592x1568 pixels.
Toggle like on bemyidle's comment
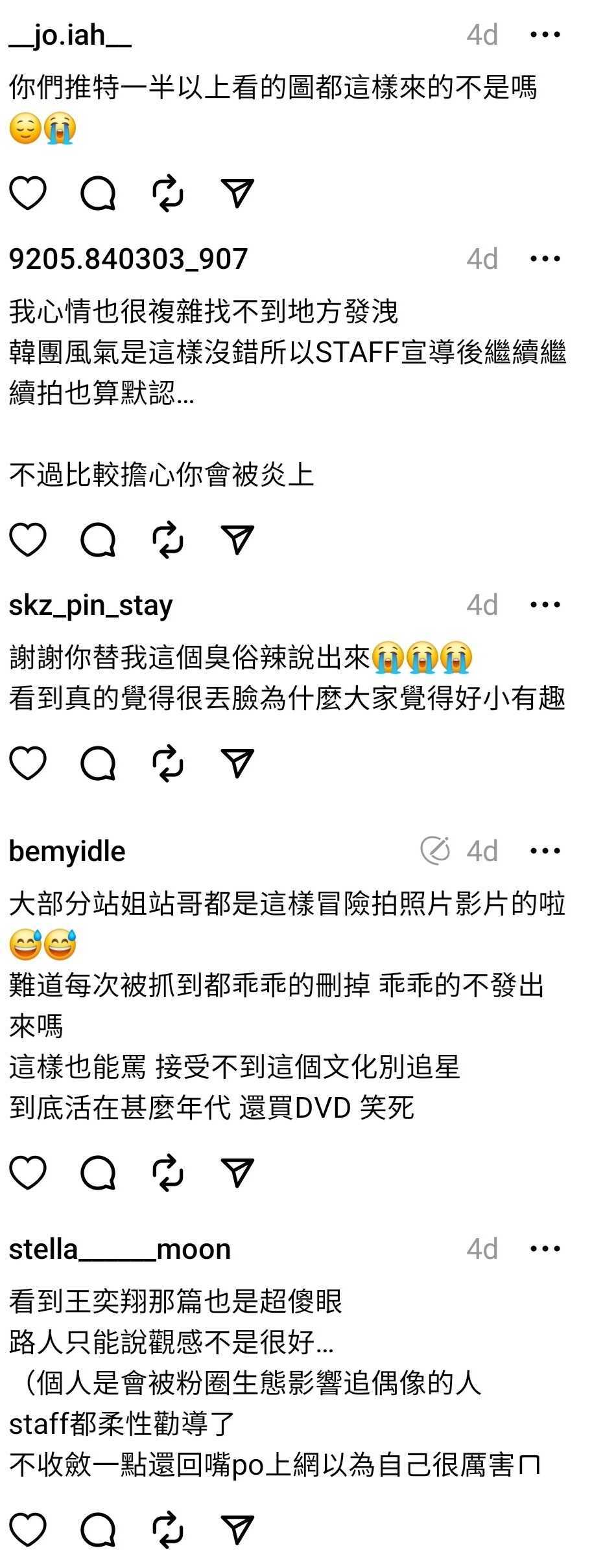[x=28, y=1172]
